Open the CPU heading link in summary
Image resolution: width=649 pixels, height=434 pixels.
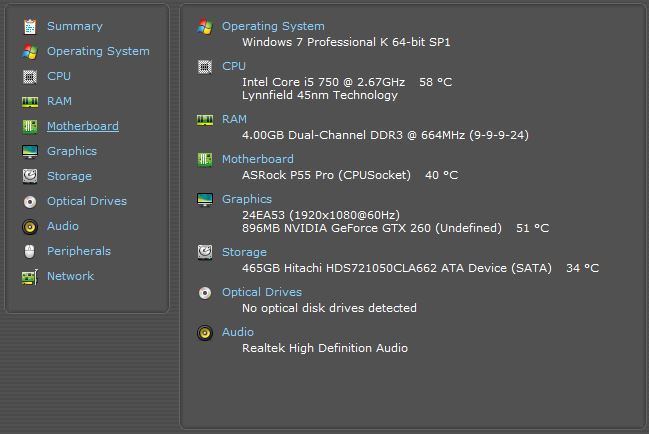[x=233, y=66]
